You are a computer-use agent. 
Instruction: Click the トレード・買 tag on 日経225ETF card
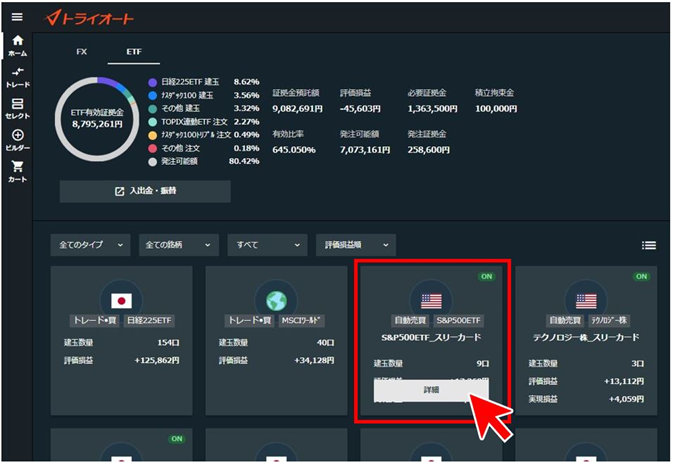94,320
